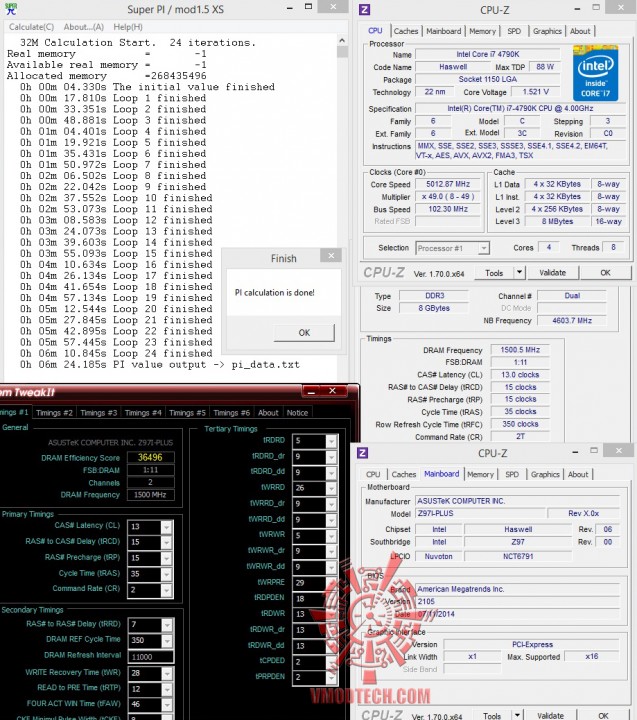Close the Finish dialog
Screen dimensions: 637x720
(x=331, y=256)
